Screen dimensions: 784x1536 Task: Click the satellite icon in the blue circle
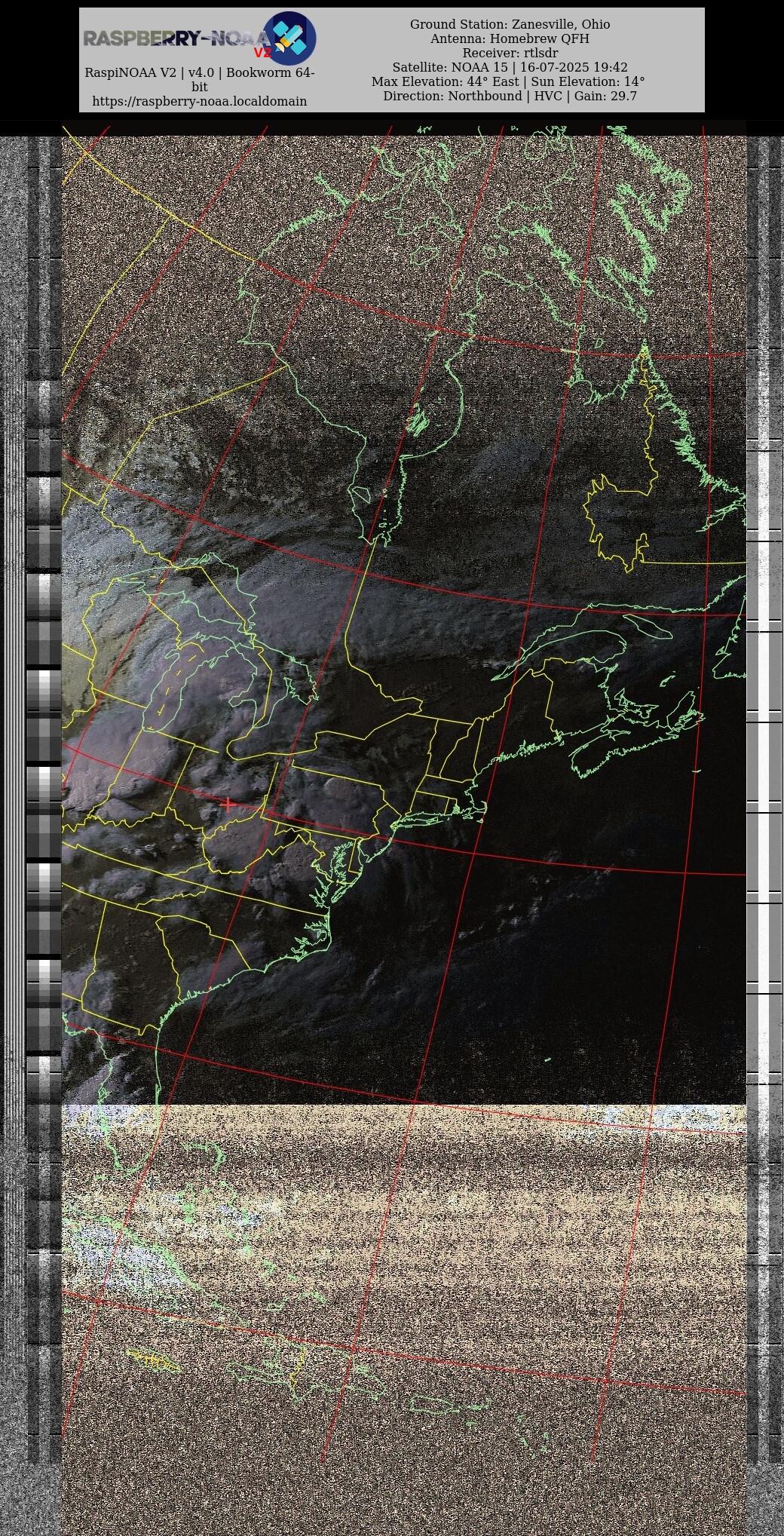coord(290,38)
